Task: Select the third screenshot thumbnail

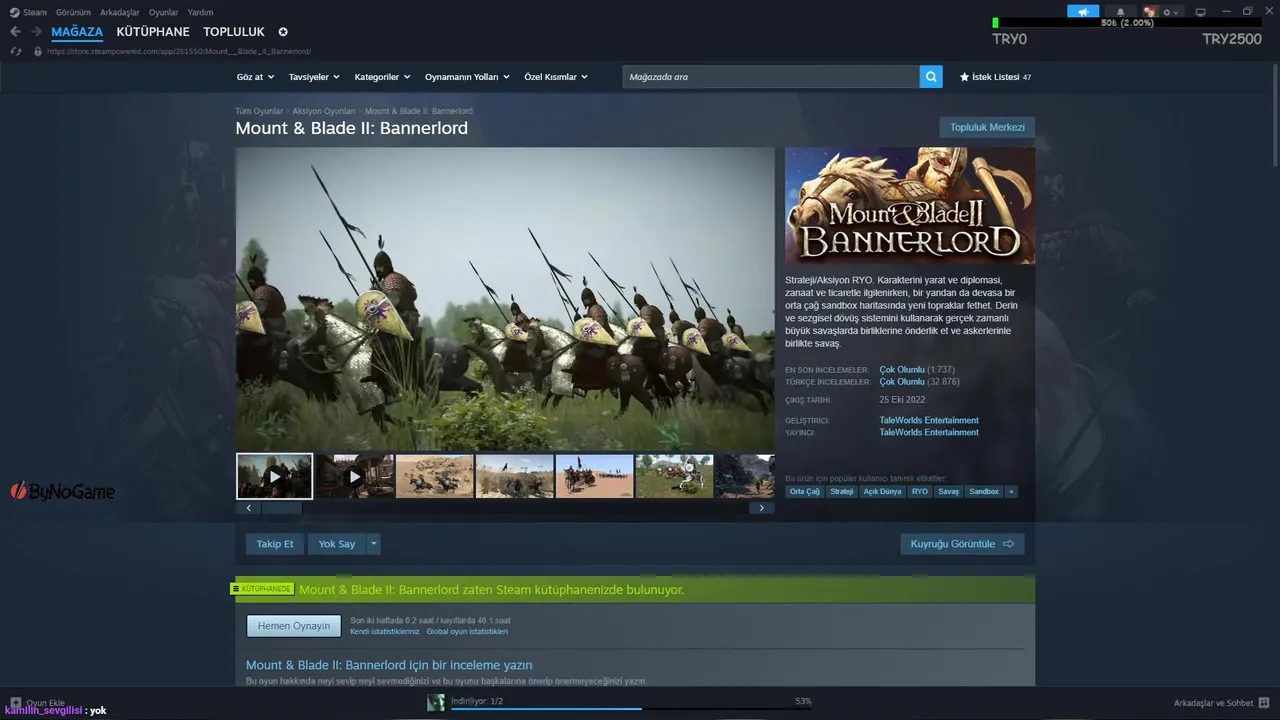Action: pyautogui.click(x=434, y=476)
